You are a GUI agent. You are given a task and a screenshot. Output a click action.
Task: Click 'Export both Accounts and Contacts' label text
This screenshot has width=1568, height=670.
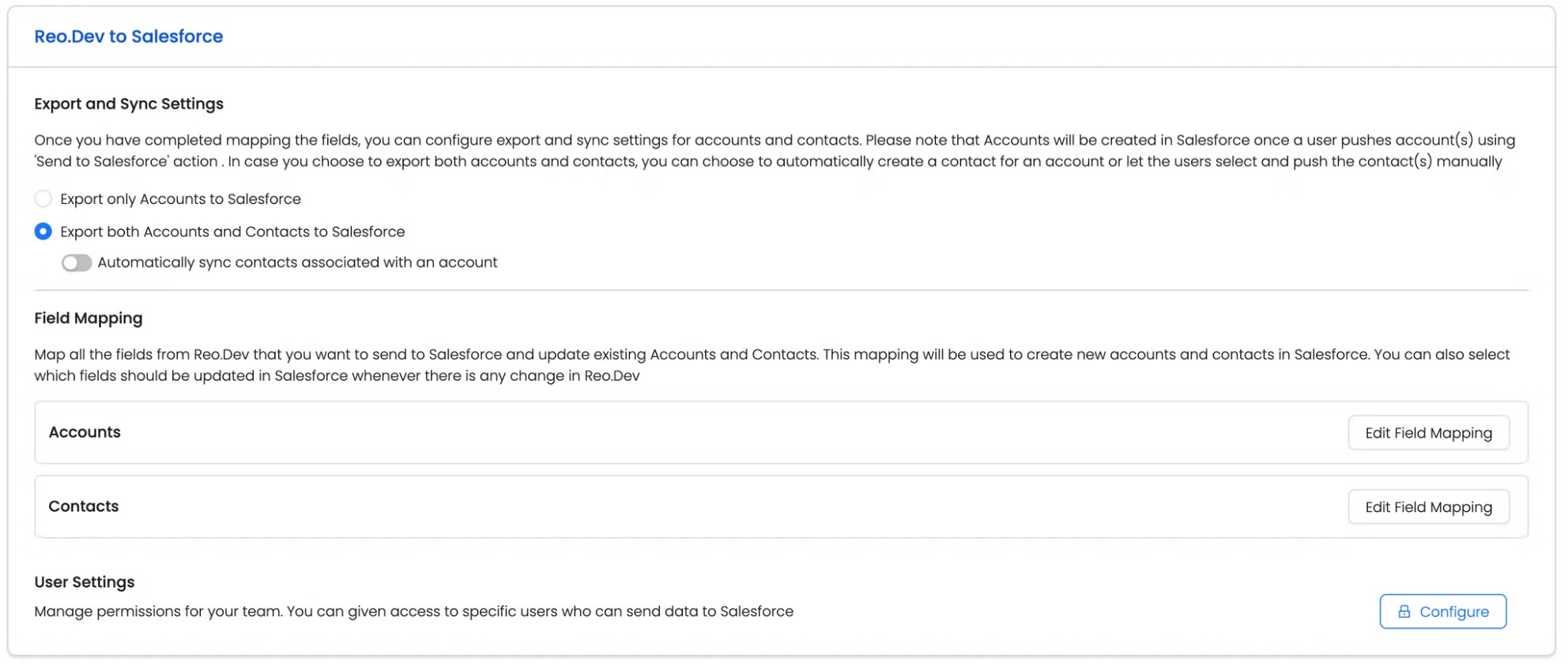pos(232,231)
